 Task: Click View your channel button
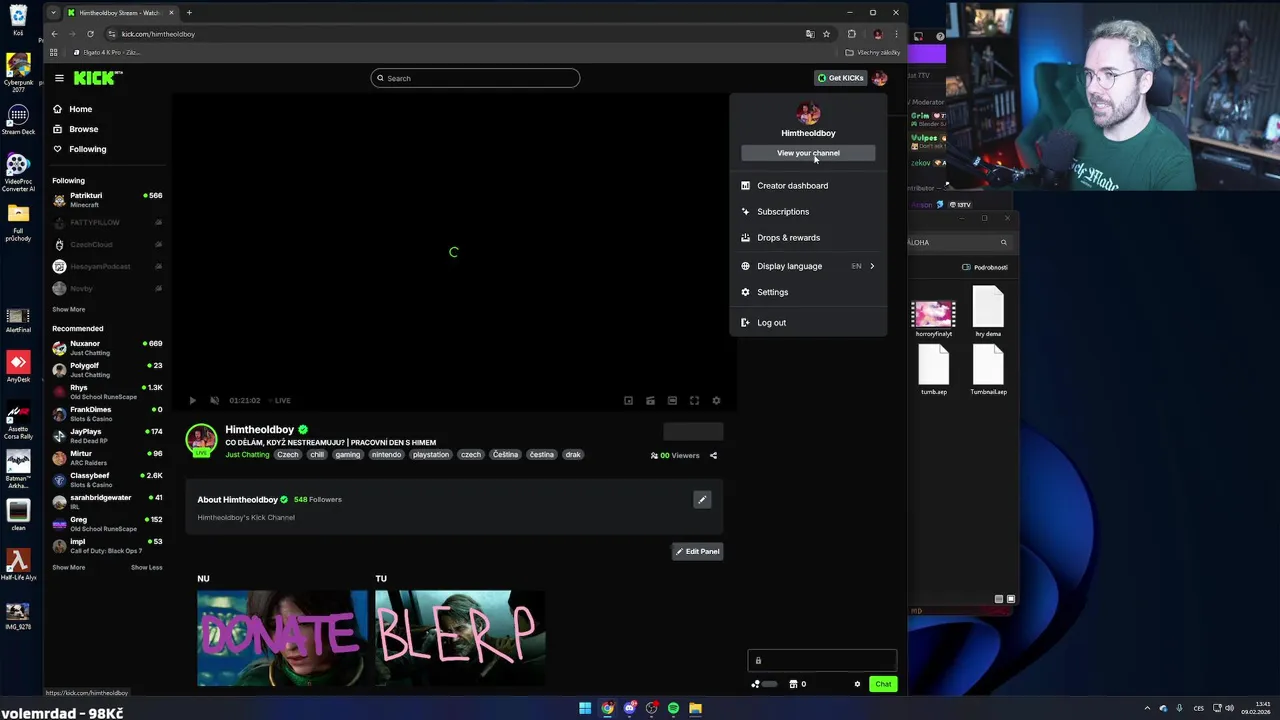(808, 153)
